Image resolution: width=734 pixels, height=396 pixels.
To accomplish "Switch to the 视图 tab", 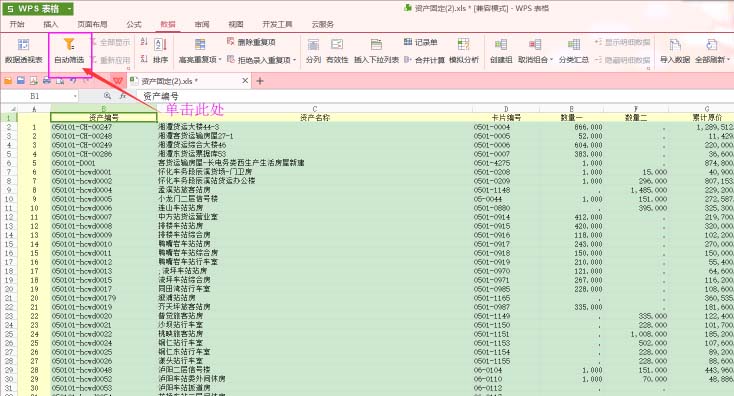I will (236, 24).
